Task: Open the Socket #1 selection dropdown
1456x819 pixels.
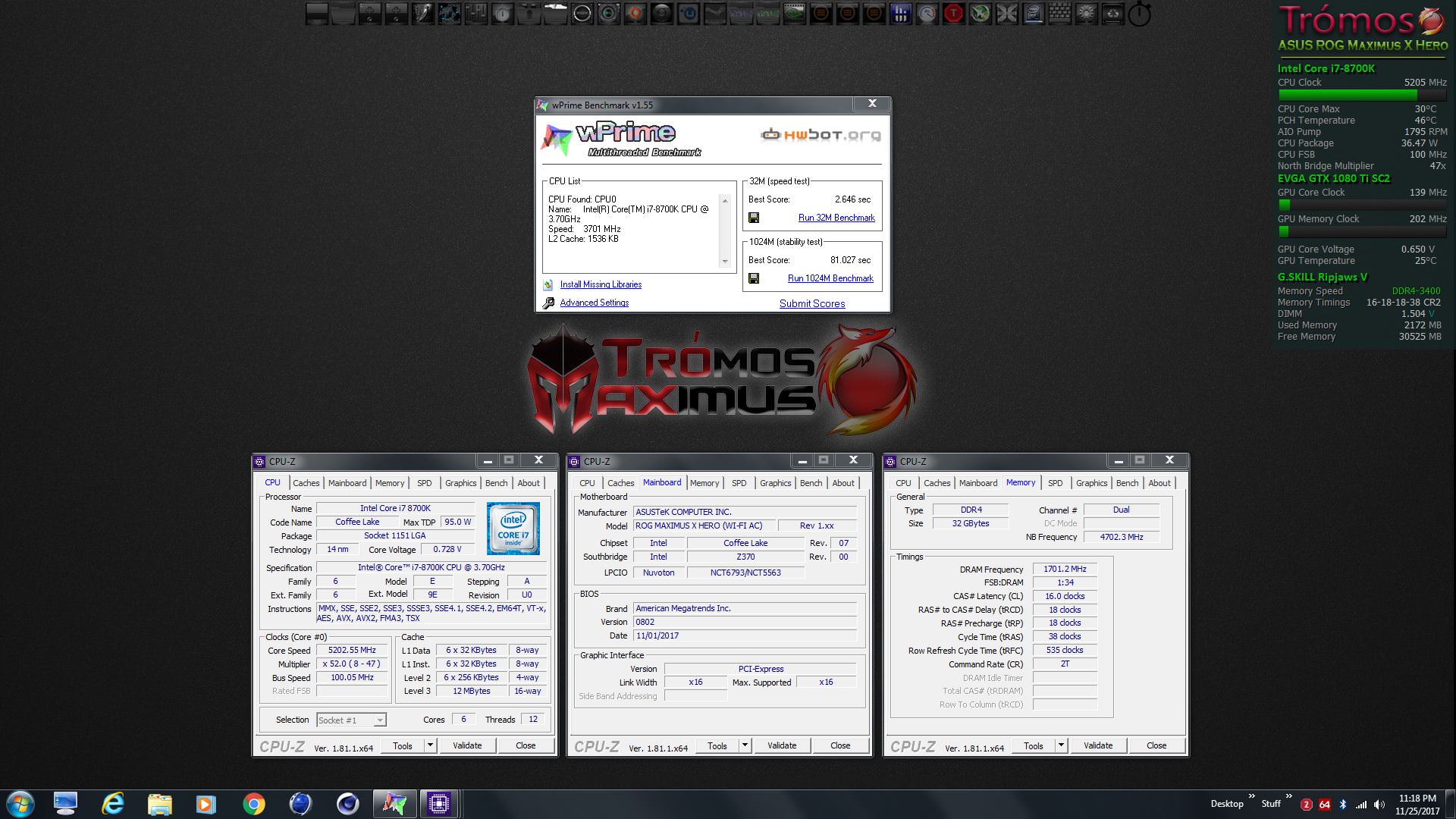Action: [x=351, y=720]
